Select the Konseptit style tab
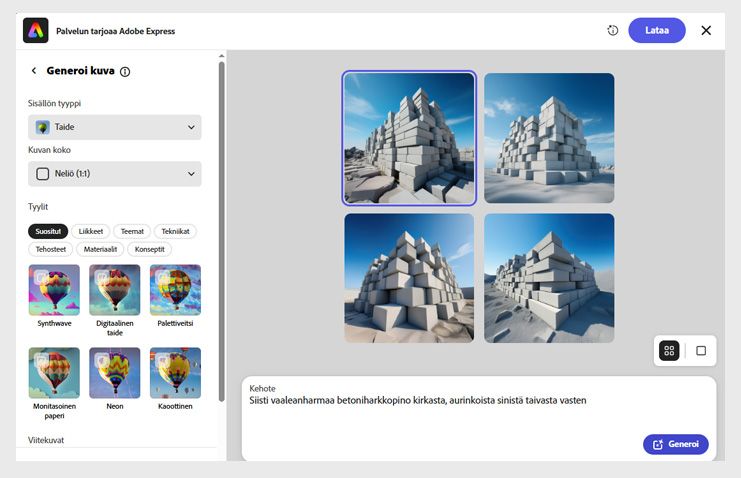Screen dimensions: 741x478 coord(149,249)
